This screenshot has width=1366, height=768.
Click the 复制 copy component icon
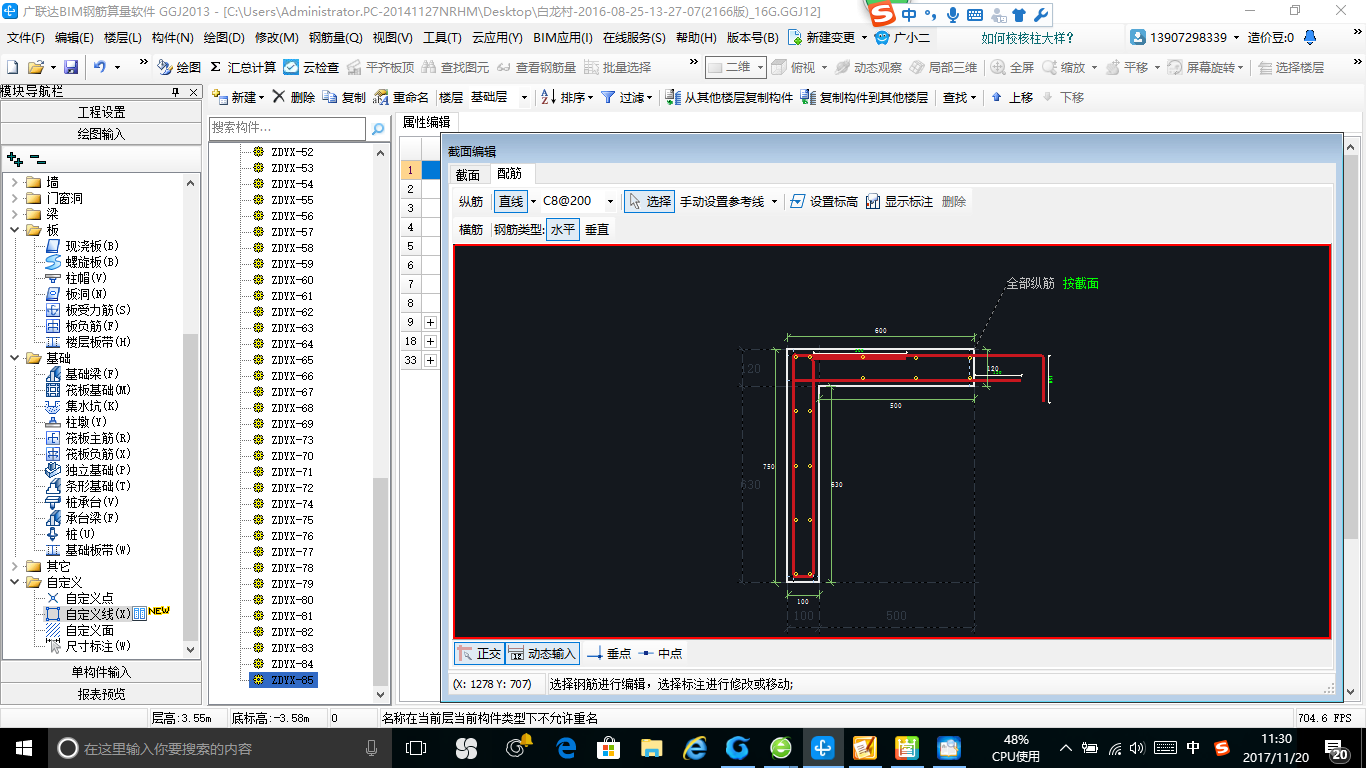pos(331,97)
